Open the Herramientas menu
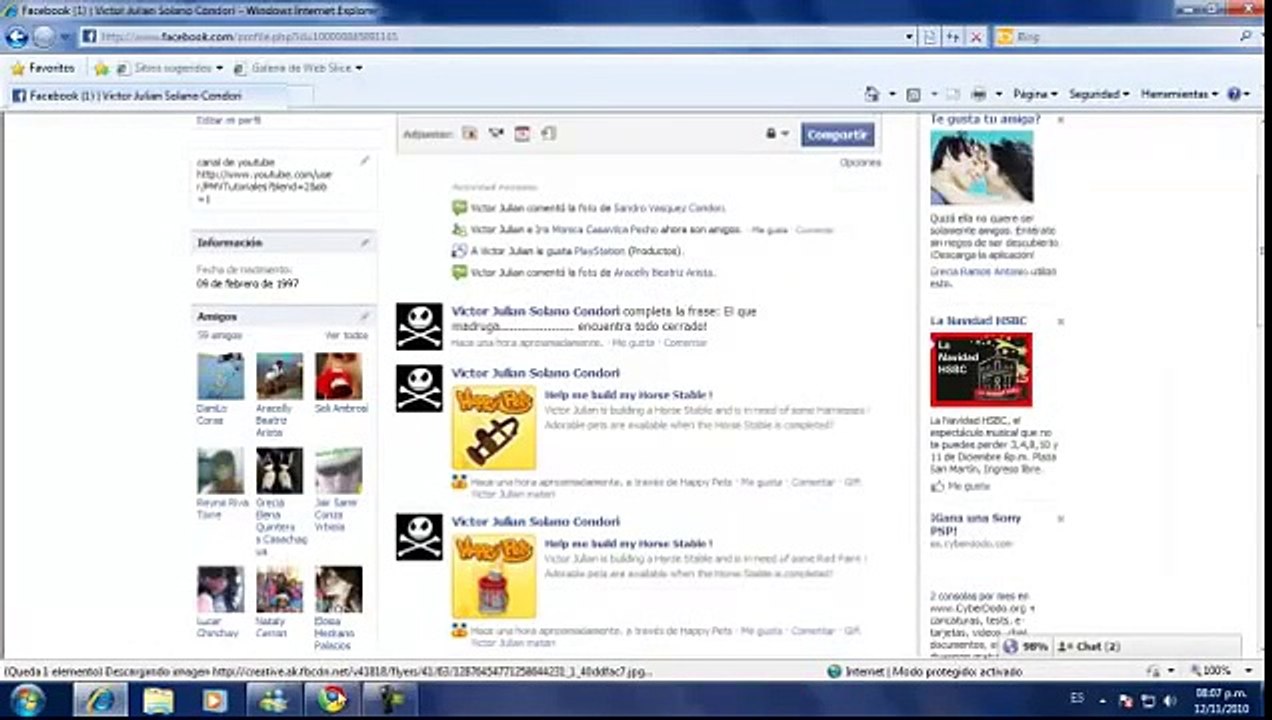 [x=1180, y=94]
